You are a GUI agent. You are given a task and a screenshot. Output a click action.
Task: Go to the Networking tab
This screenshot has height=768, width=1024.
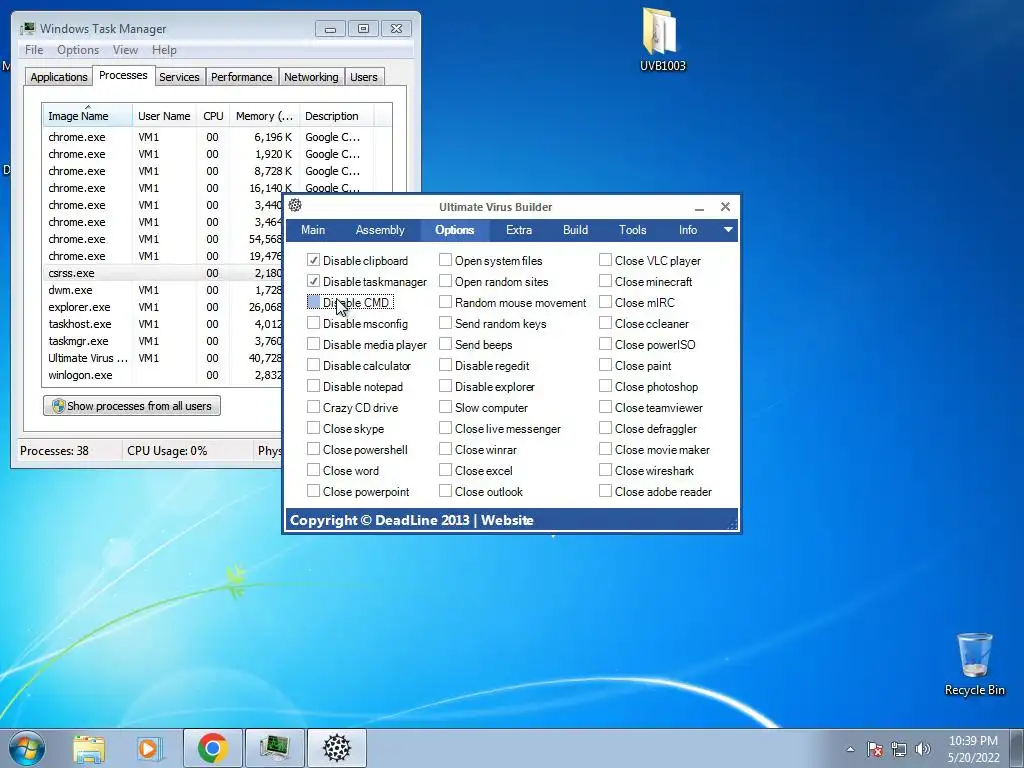[311, 77]
